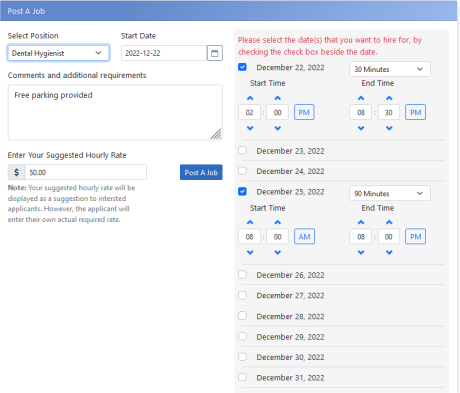Click the Post A Job button
460x393 pixels.
pos(201,172)
